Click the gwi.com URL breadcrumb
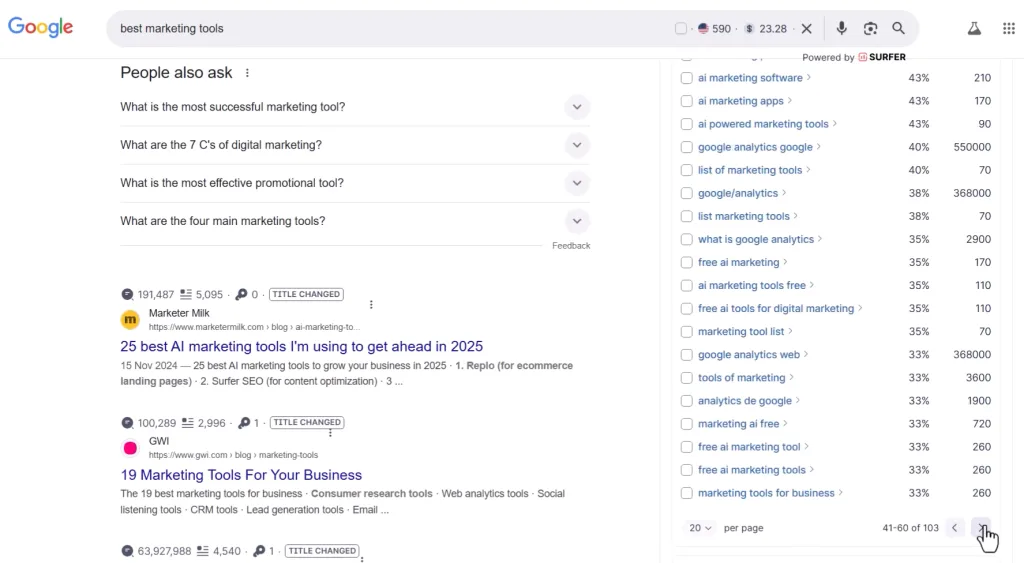 [x=233, y=455]
